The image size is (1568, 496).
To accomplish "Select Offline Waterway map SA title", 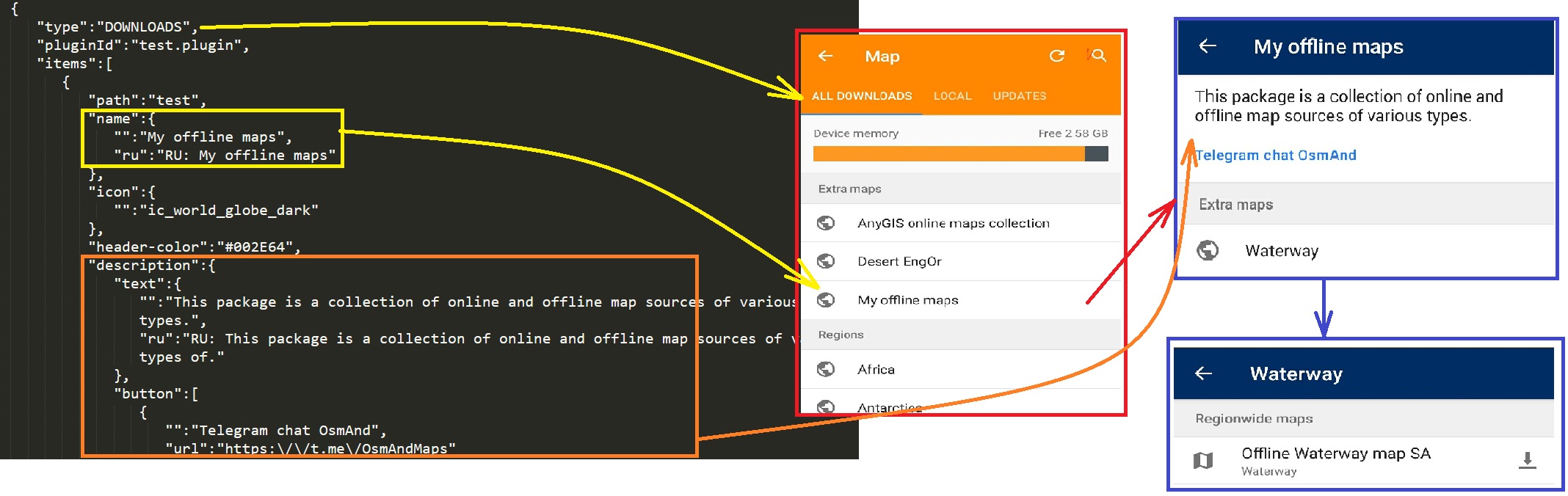I will (1336, 453).
